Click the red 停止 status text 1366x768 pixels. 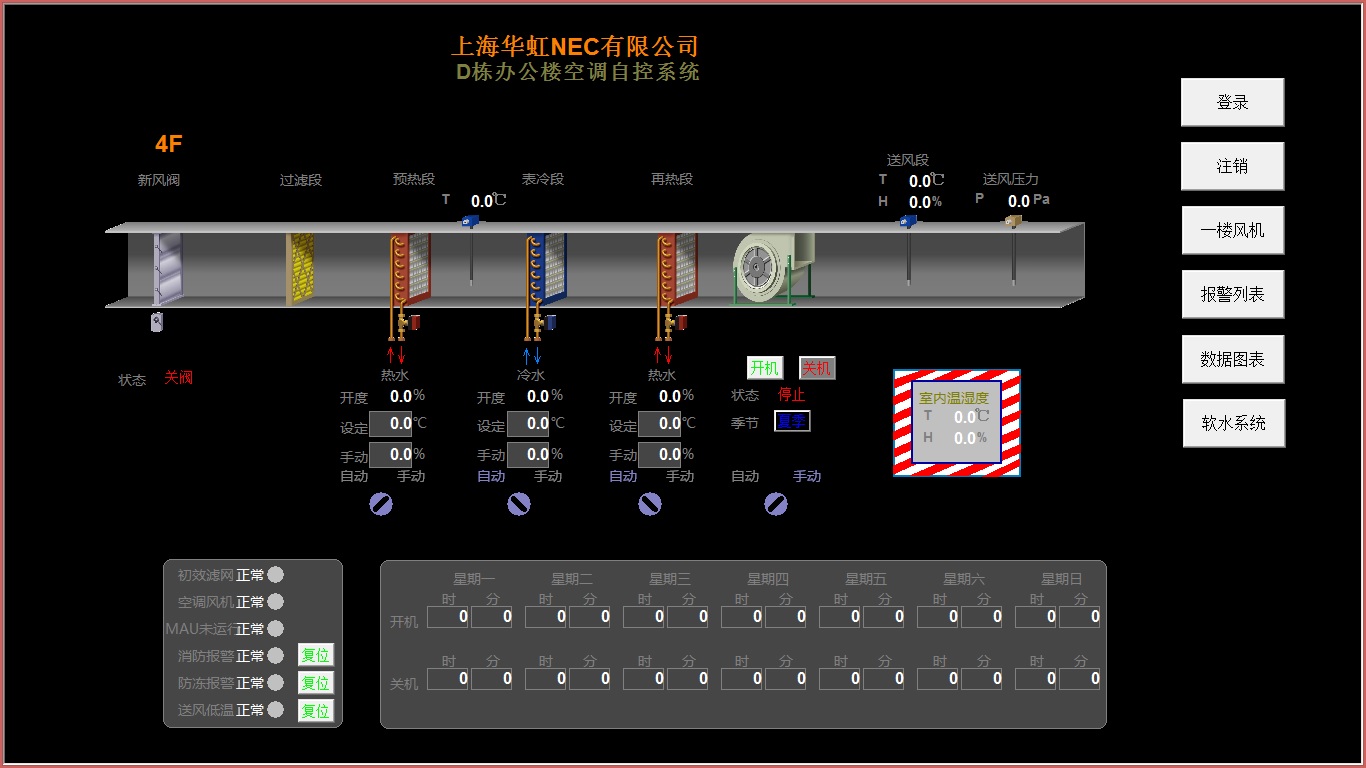coord(792,395)
